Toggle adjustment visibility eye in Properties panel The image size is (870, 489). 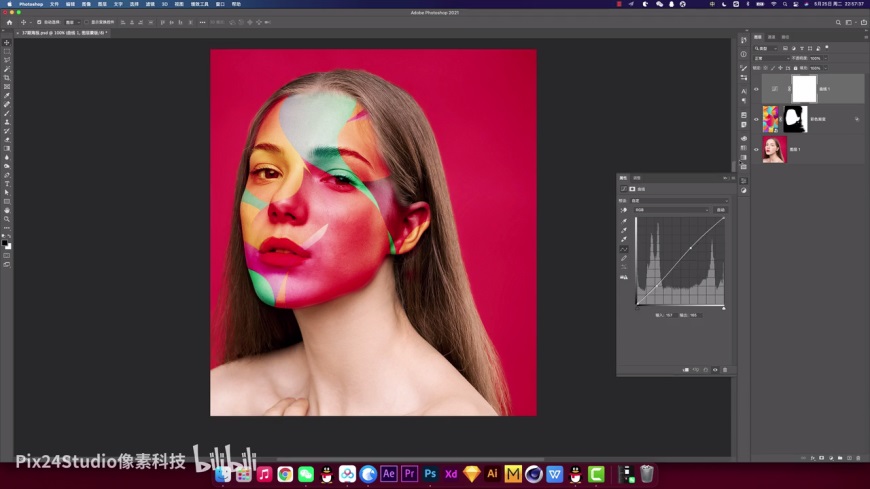(715, 370)
